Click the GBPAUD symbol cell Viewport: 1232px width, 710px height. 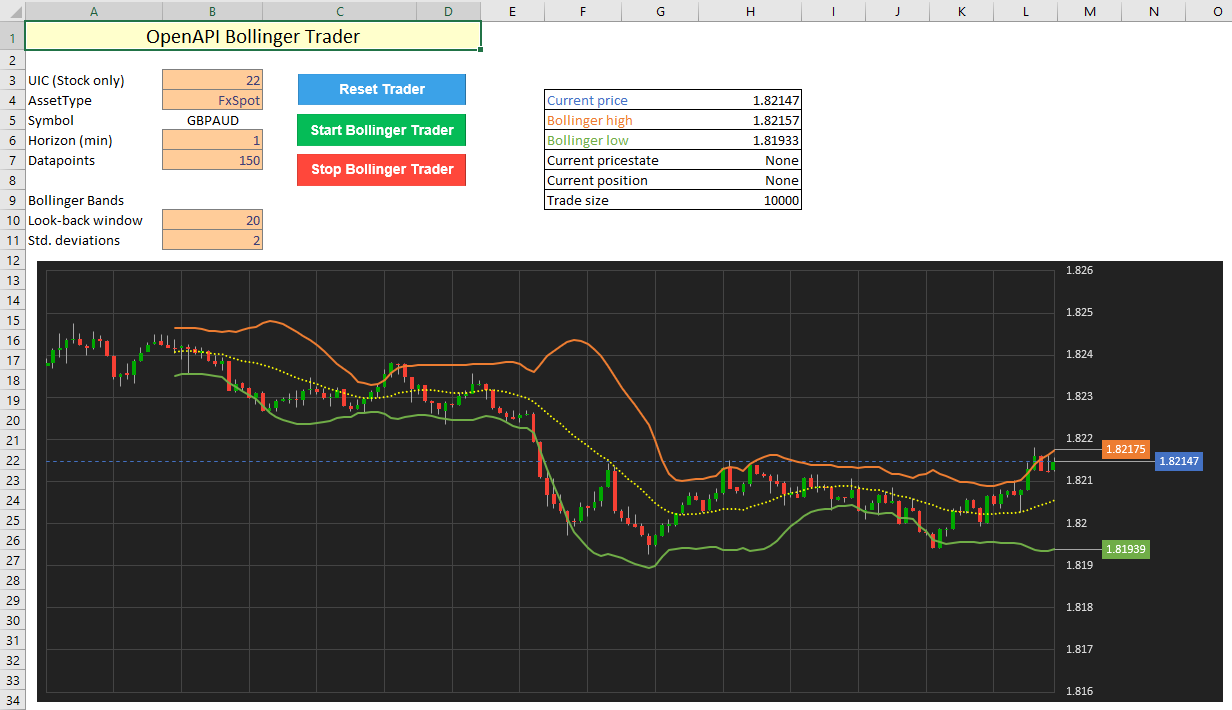click(212, 120)
